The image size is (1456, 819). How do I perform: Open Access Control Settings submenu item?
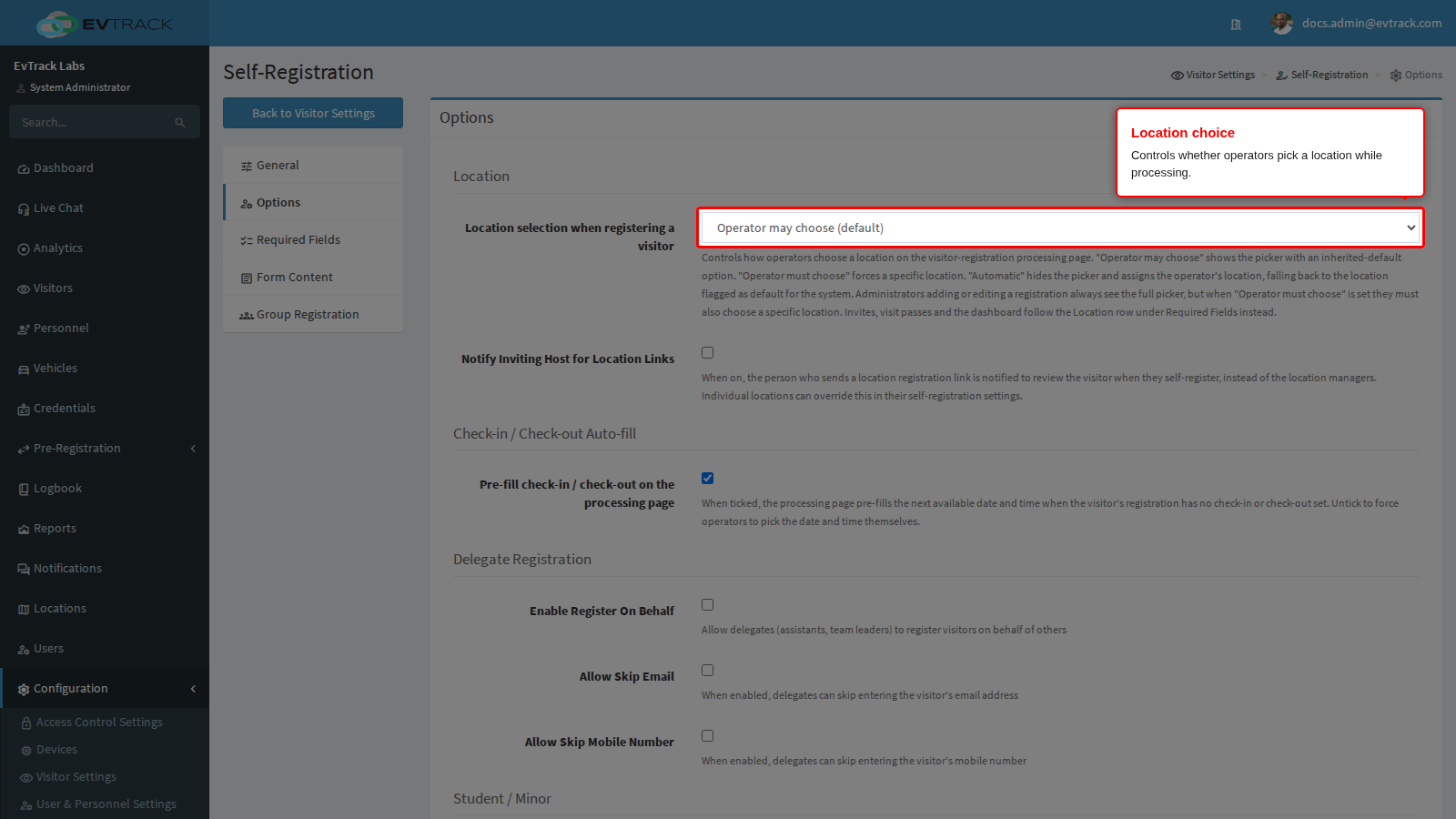point(105,723)
